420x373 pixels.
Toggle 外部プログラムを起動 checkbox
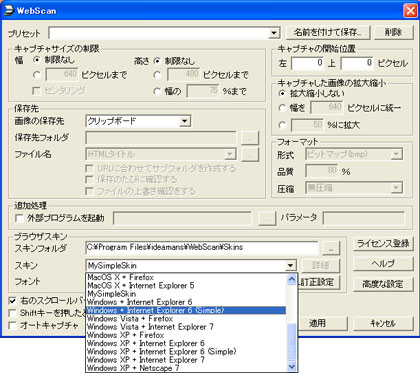(x=19, y=218)
